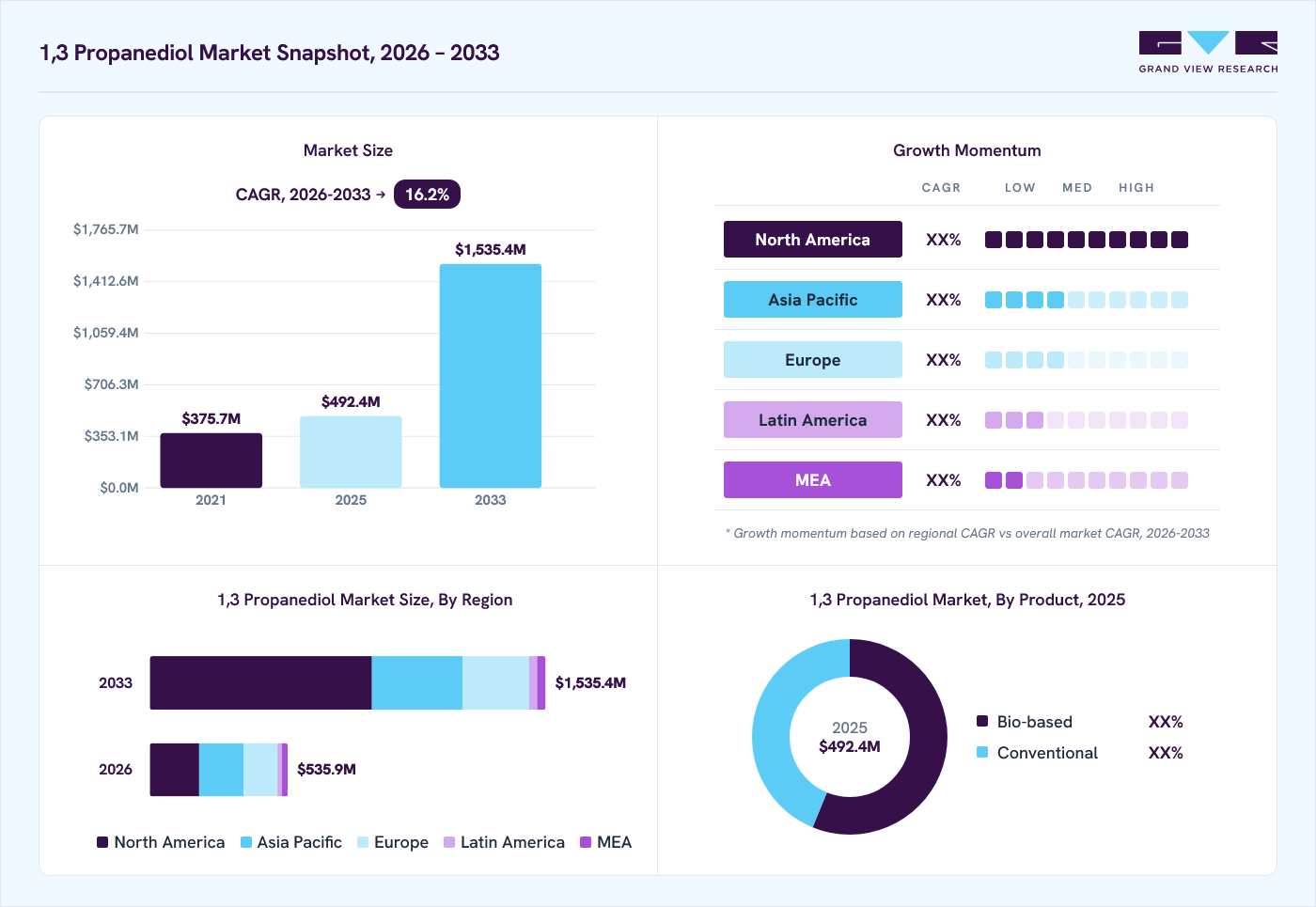This screenshot has height=907, width=1316.
Task: Click the $492.4M donut center value
Action: coord(850,747)
